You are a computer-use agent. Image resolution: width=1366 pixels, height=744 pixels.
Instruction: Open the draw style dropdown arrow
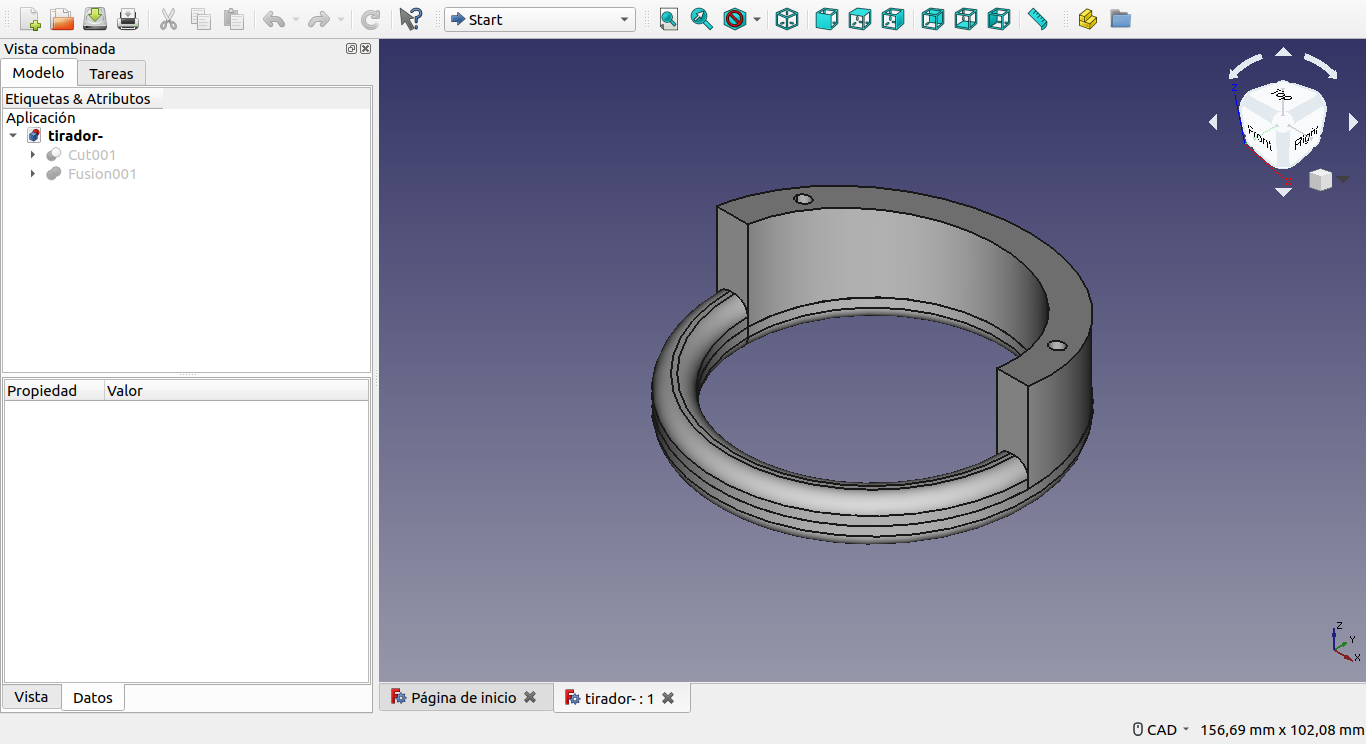click(x=757, y=20)
